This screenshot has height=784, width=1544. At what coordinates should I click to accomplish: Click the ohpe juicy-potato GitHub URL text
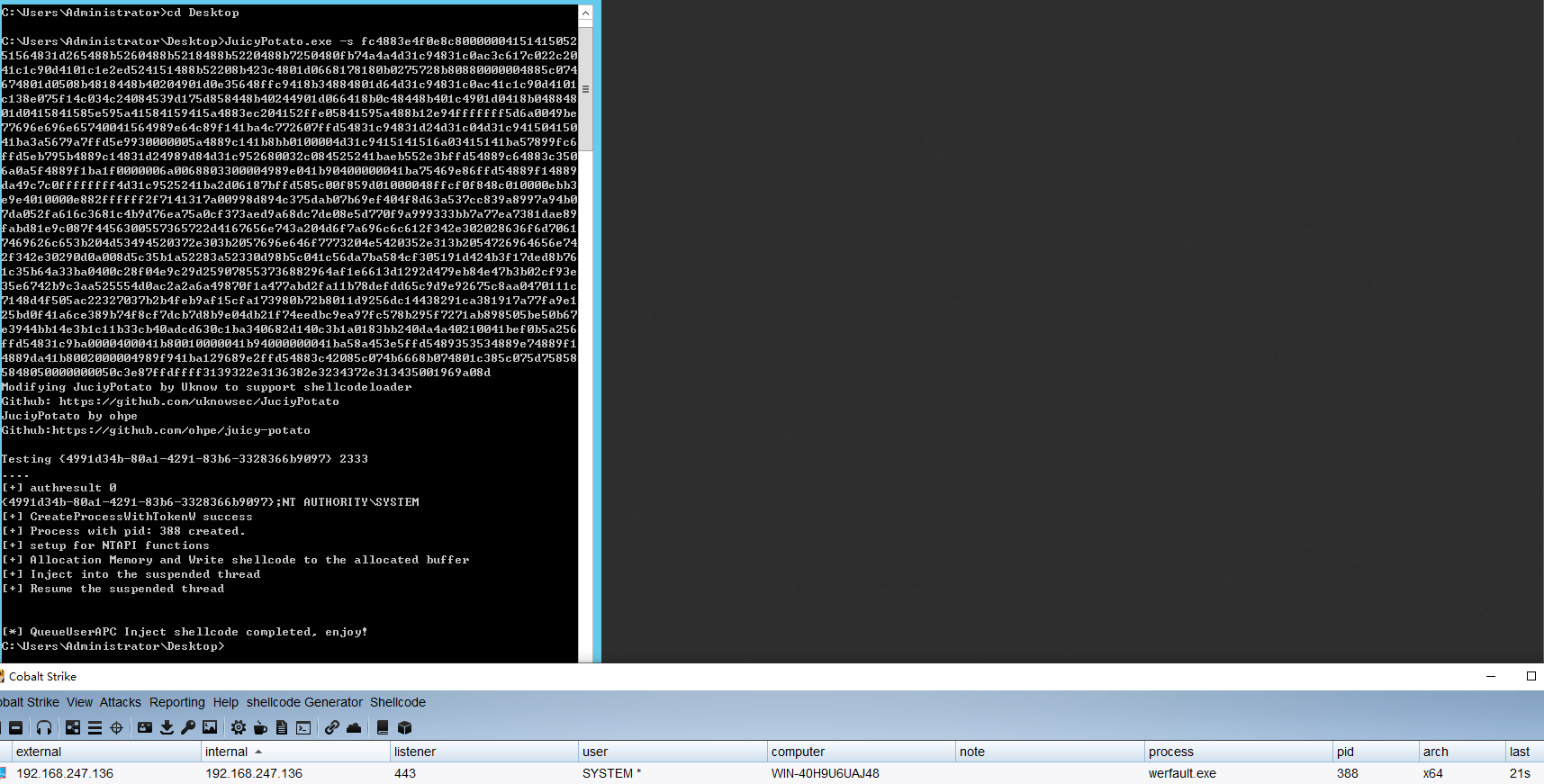point(181,430)
